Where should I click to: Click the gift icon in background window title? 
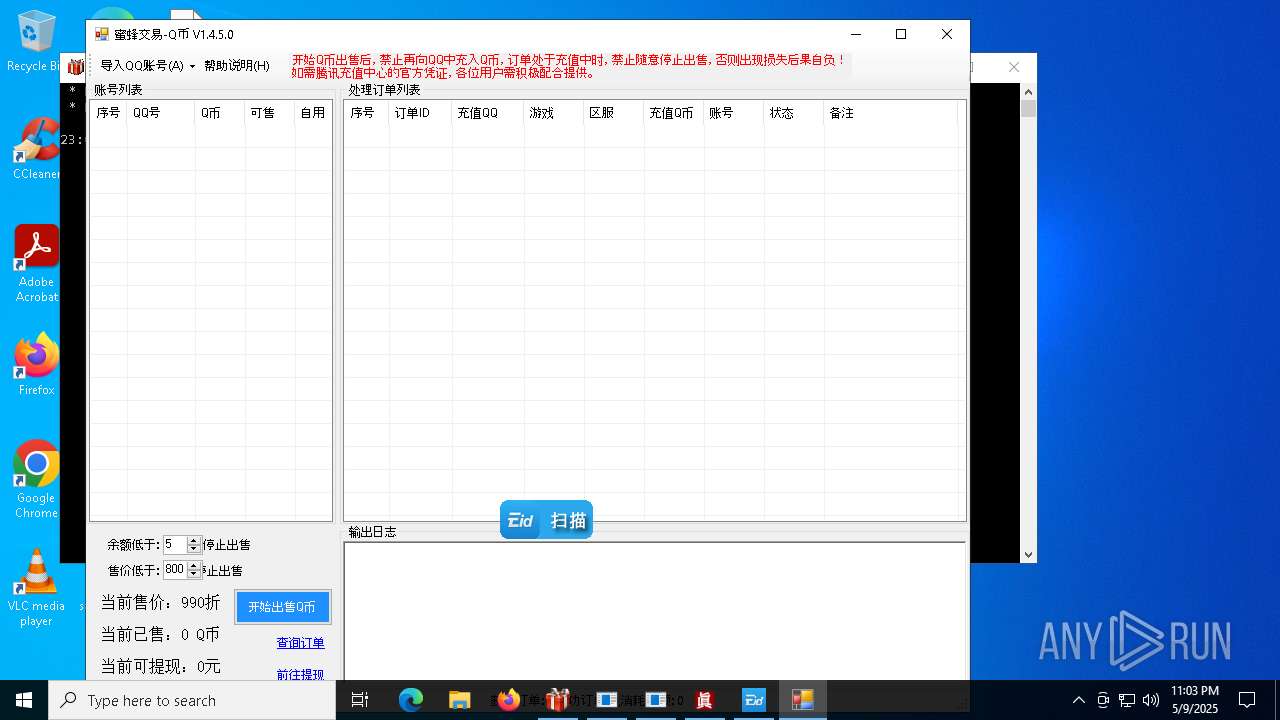click(76, 67)
